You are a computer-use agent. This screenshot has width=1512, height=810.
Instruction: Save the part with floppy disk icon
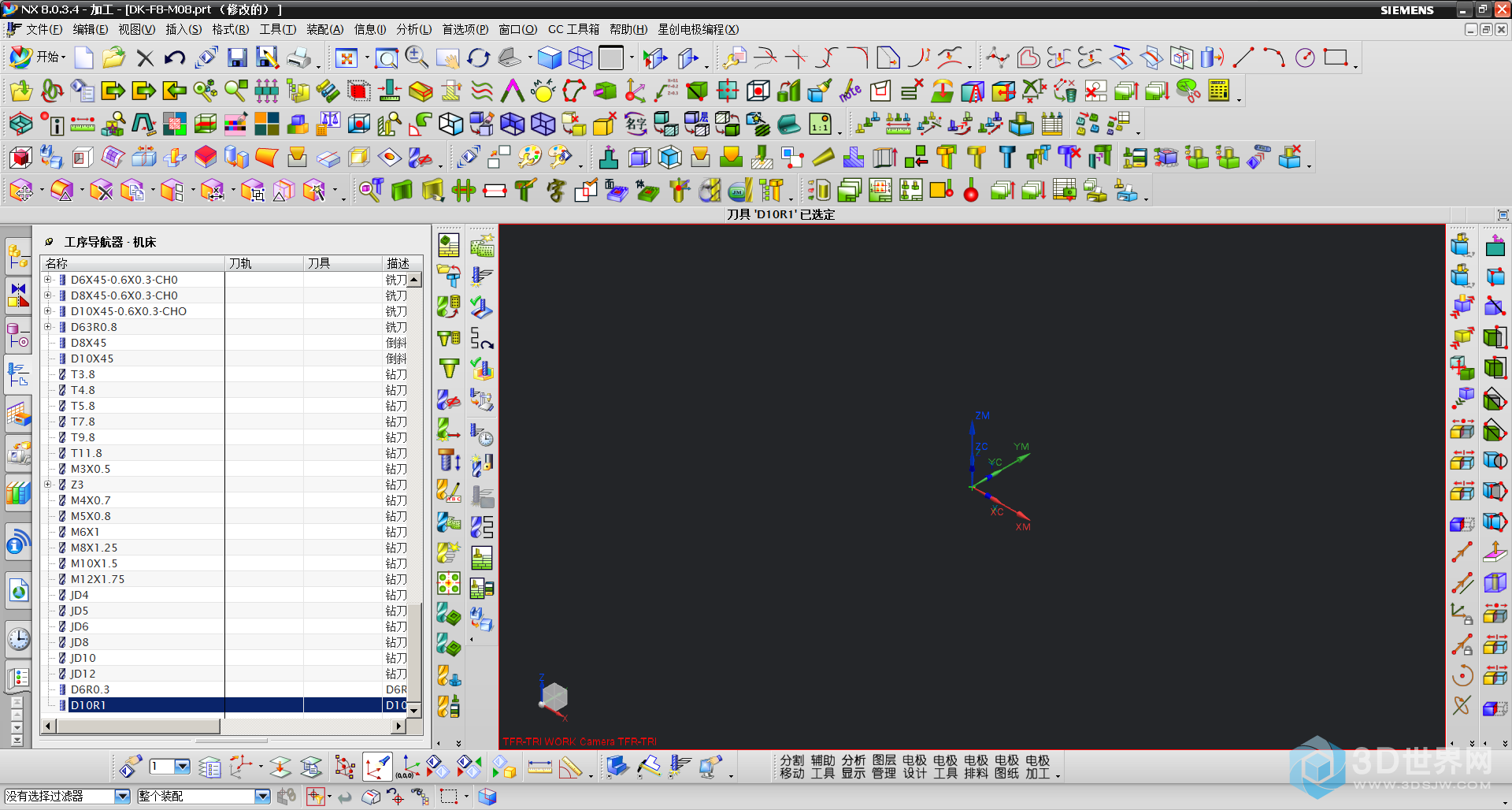click(237, 58)
